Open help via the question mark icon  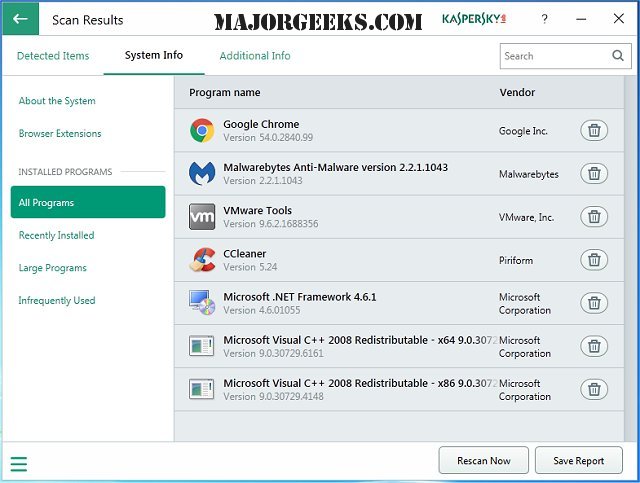[544, 19]
